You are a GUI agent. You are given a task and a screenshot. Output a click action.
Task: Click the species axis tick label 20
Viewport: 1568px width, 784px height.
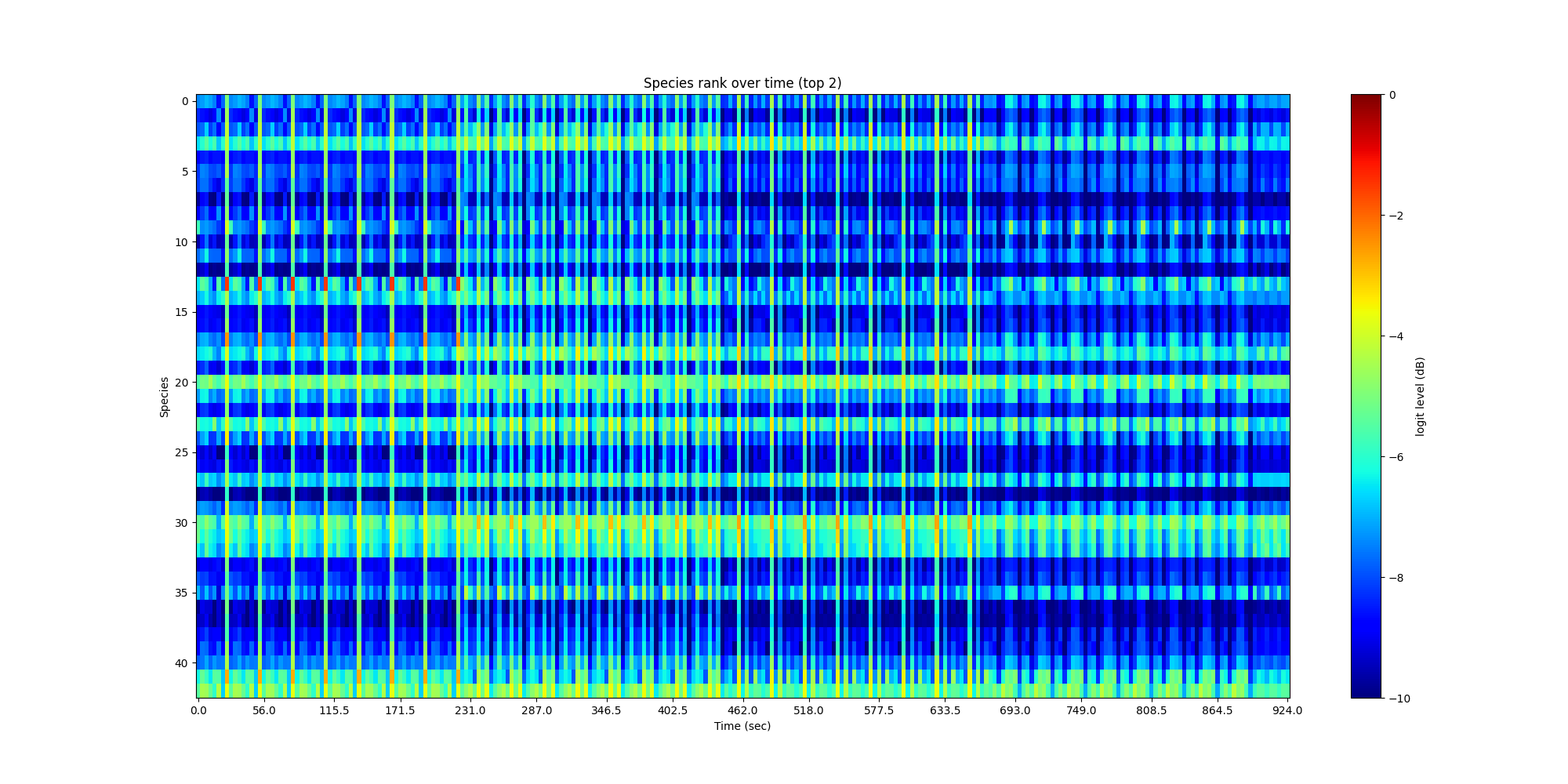[181, 383]
